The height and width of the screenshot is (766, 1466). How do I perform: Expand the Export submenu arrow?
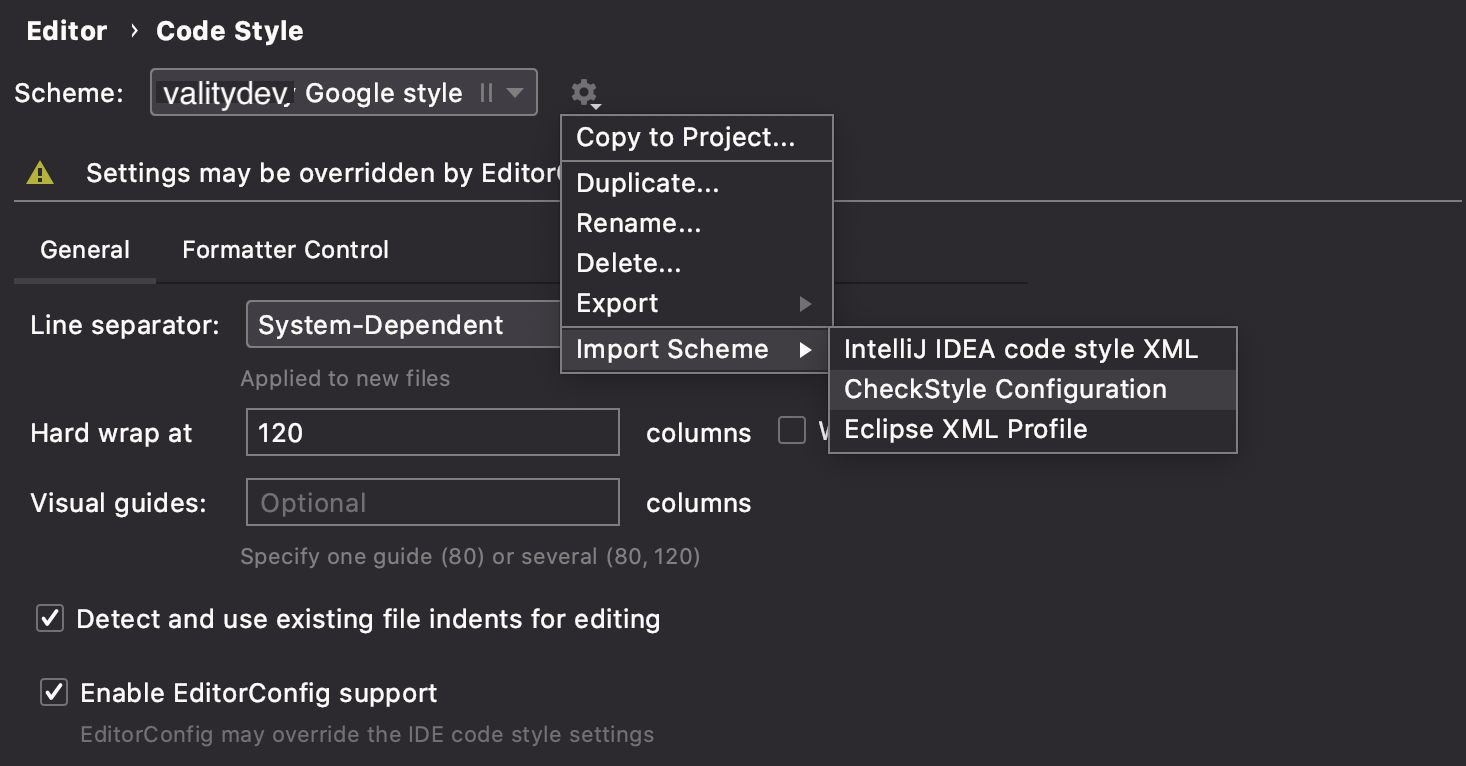[x=806, y=304]
